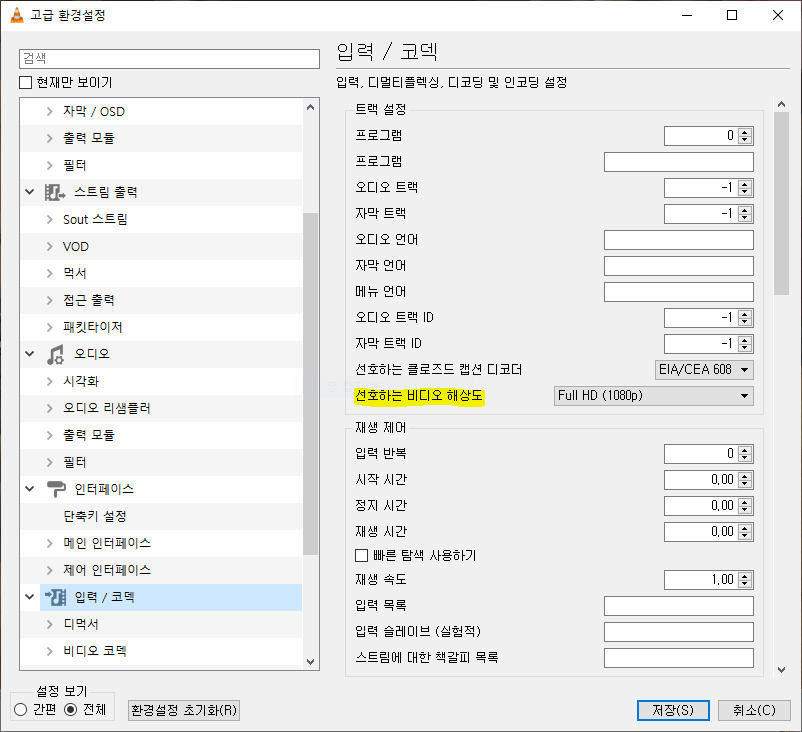
Task: Increase 오디오 트랙 value with up stepper
Action: [x=746, y=183]
